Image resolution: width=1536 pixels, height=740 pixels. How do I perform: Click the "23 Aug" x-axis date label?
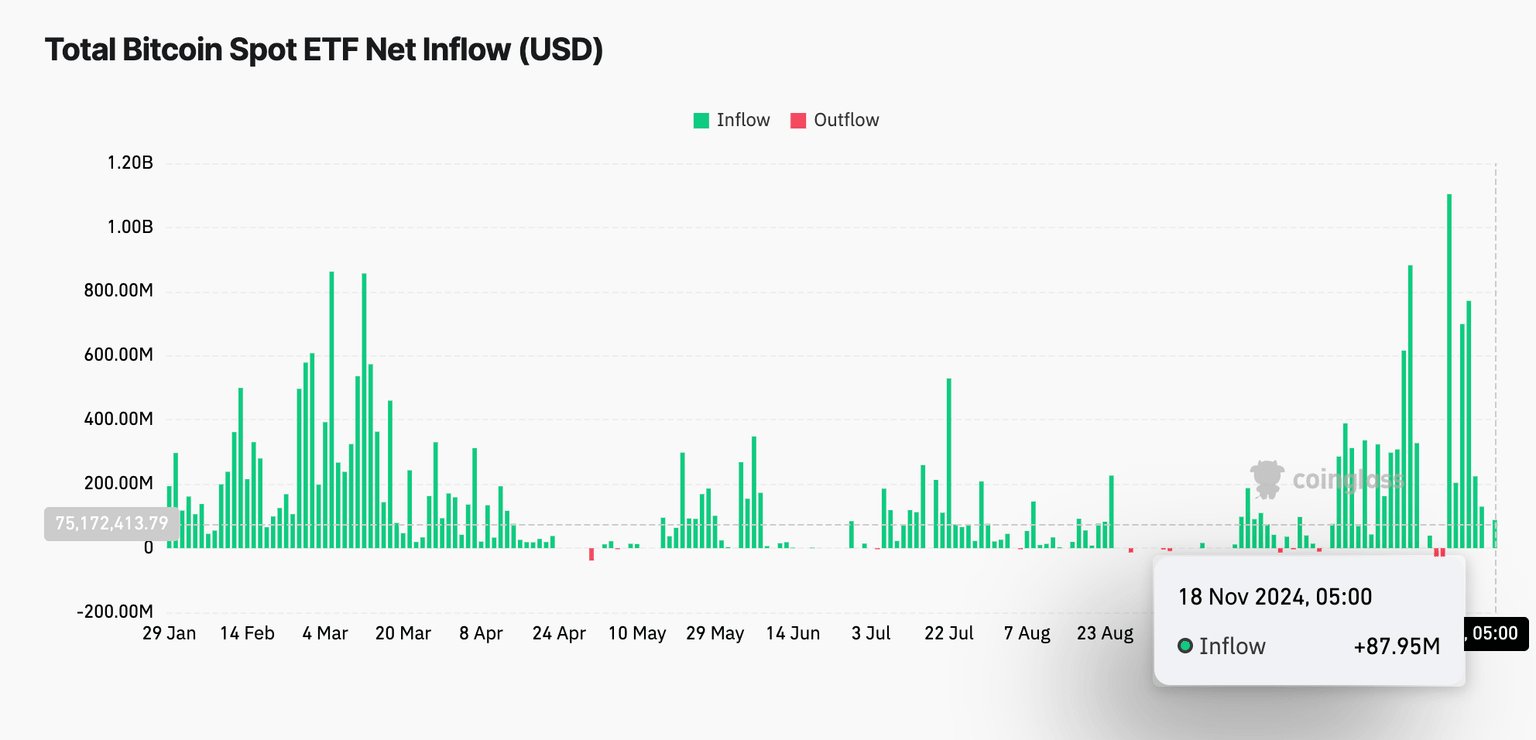1104,634
